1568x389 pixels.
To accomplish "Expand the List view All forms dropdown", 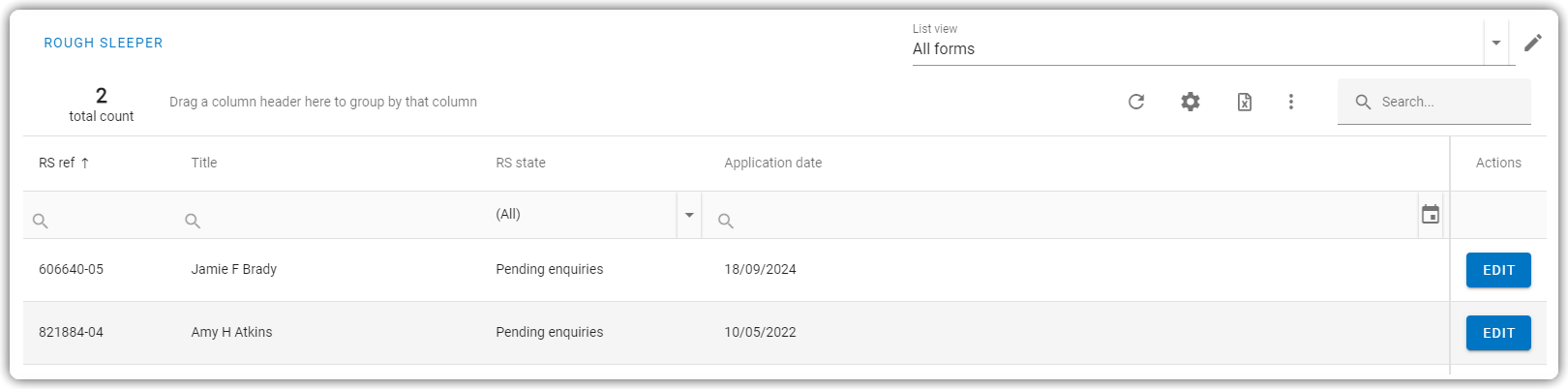I will tap(1496, 44).
